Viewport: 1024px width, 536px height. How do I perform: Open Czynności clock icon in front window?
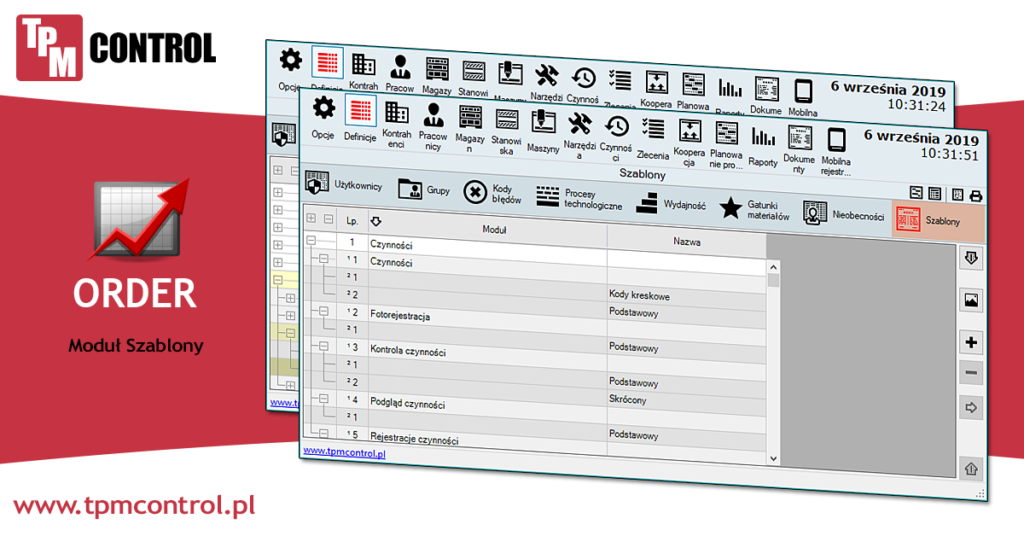click(616, 137)
